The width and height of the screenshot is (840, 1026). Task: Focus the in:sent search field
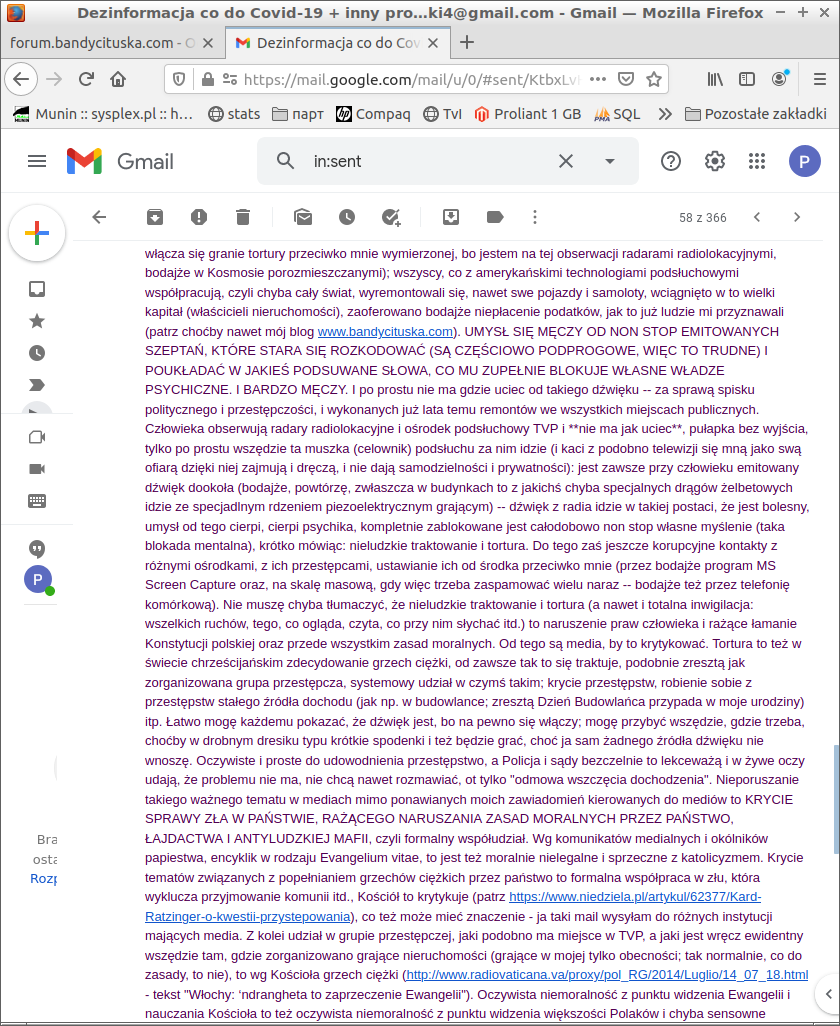(x=427, y=161)
